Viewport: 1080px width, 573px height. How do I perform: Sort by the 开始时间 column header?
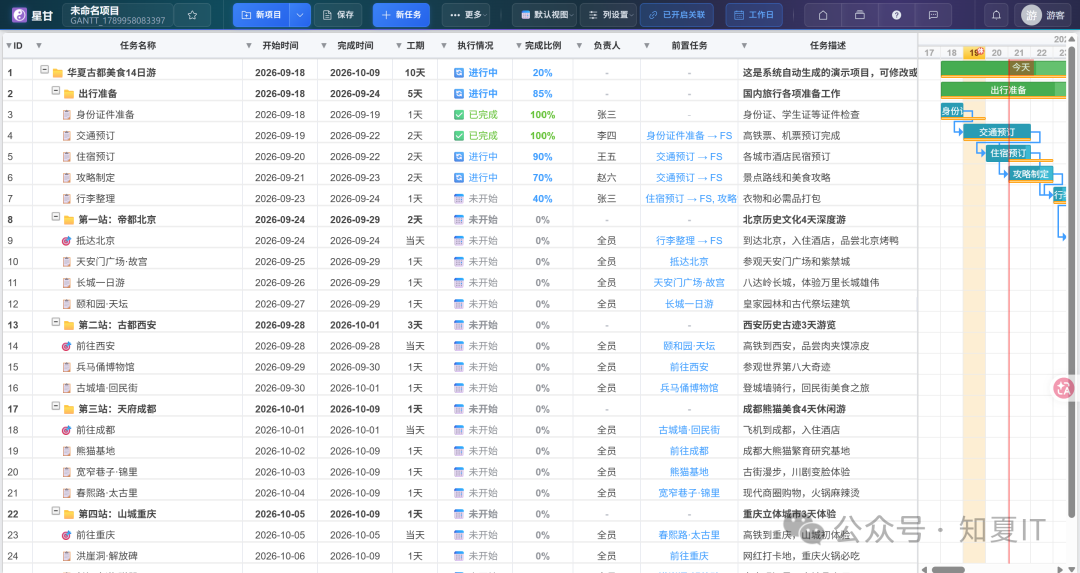click(280, 45)
